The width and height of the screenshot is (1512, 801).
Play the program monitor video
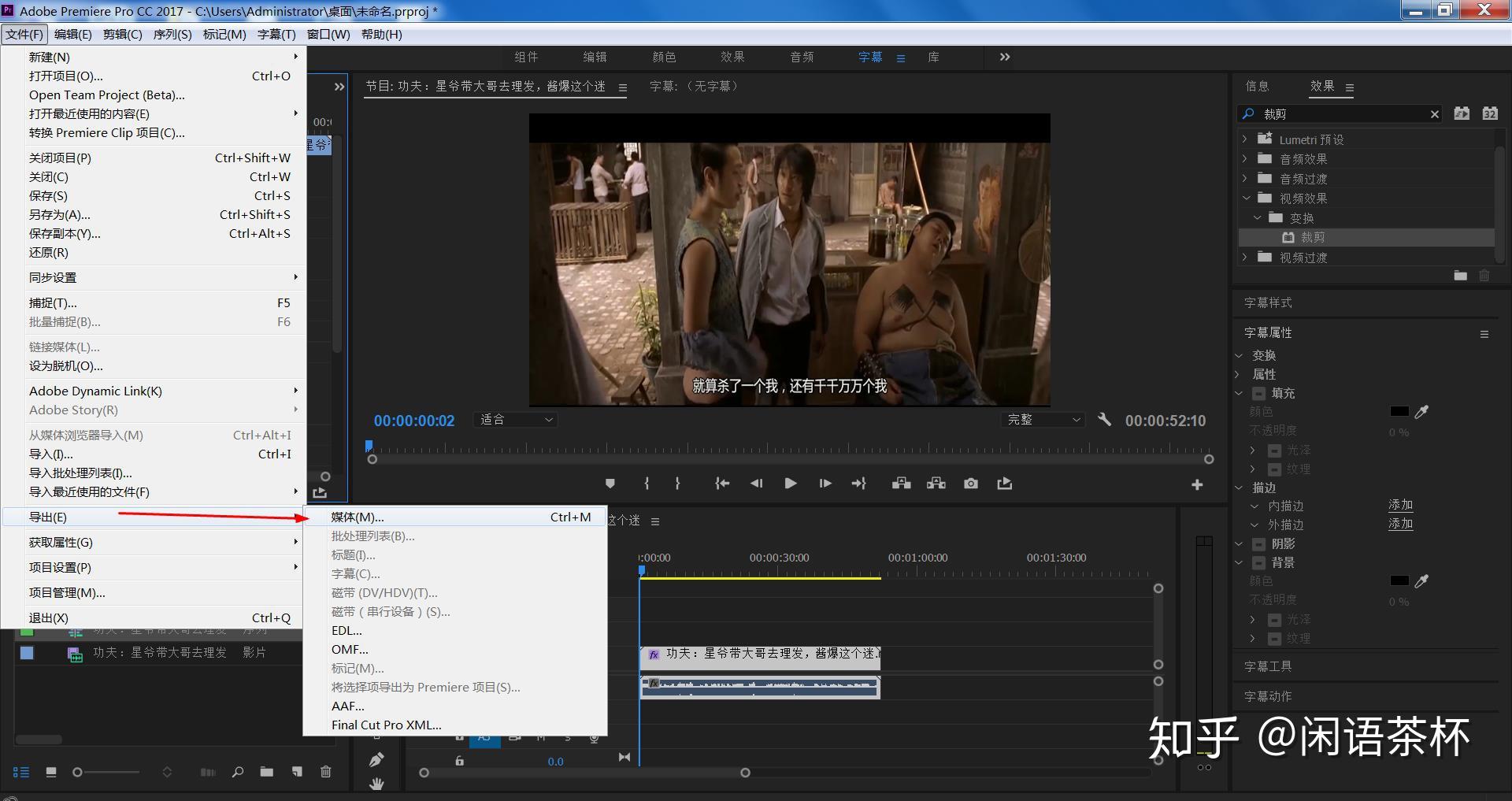(x=791, y=484)
